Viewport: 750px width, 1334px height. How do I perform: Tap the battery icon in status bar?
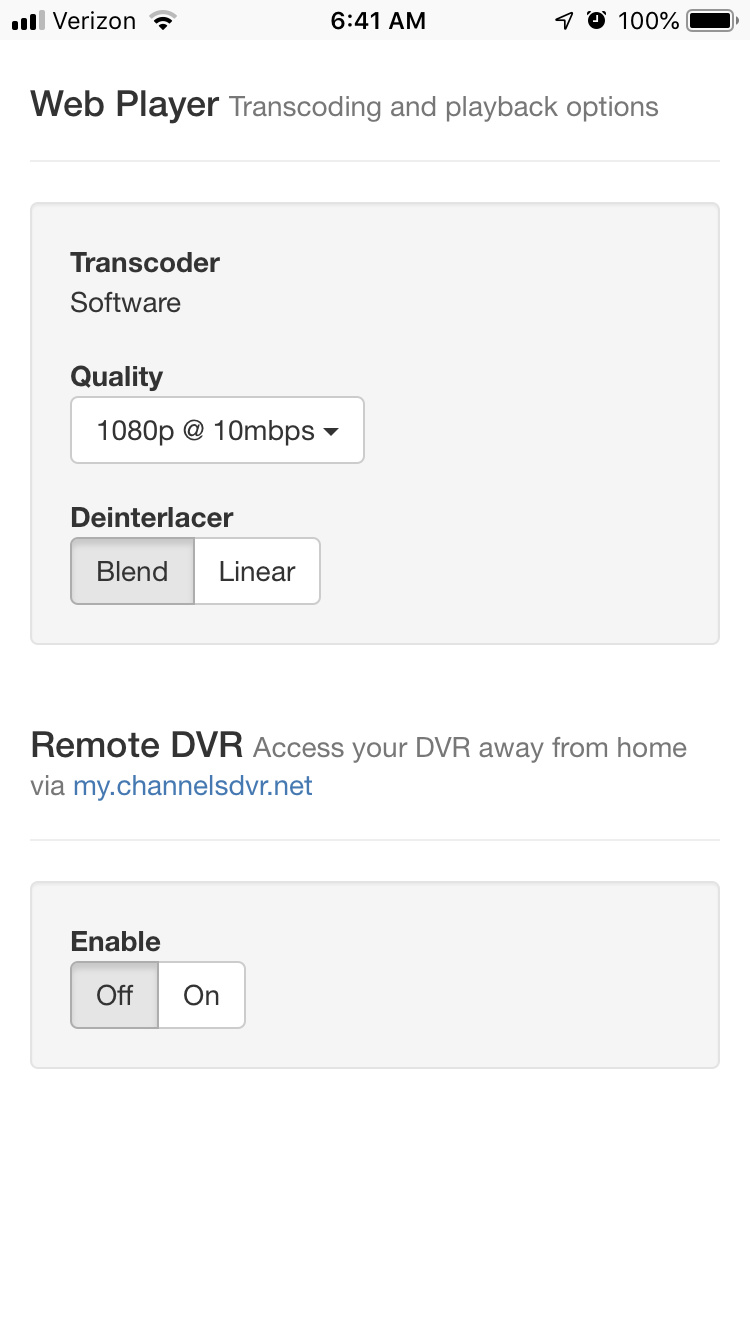710,21
